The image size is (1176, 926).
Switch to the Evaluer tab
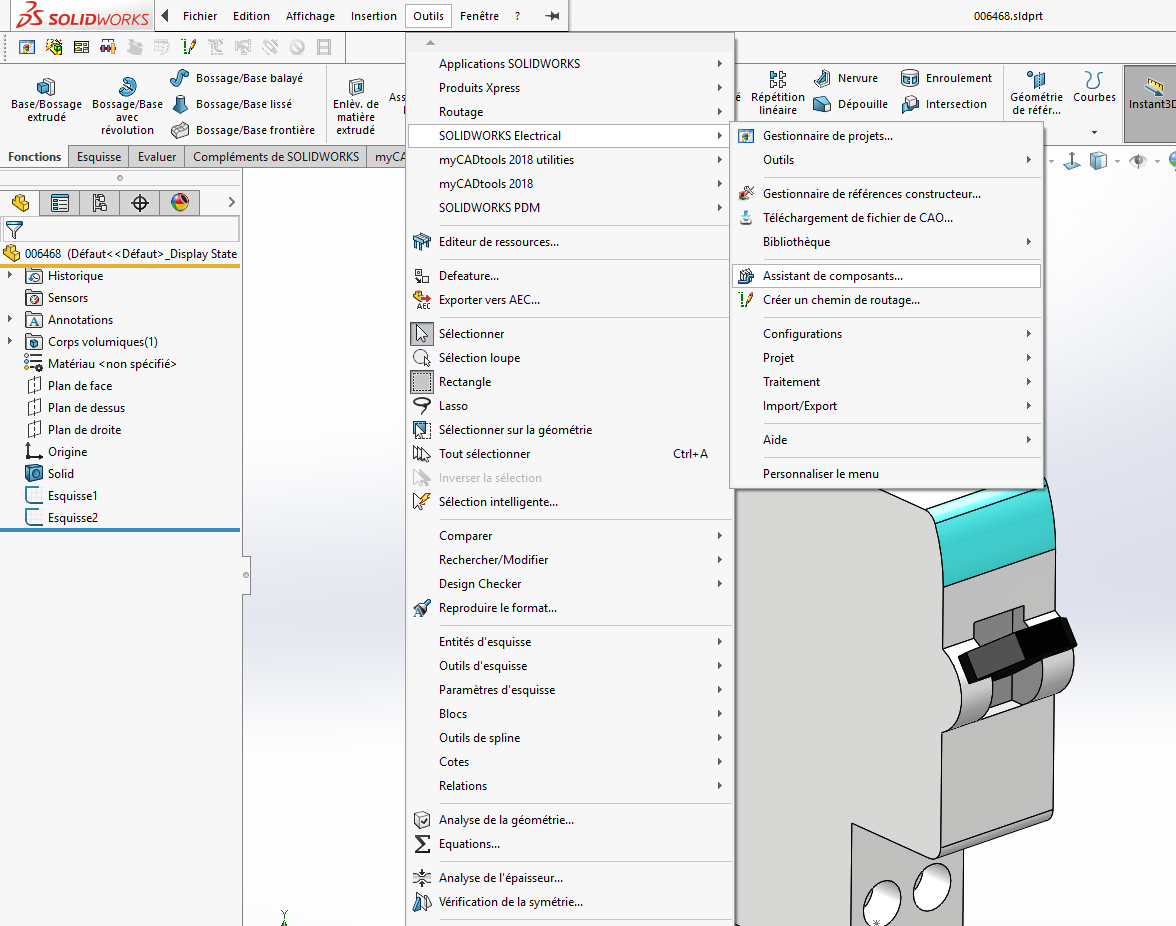click(x=157, y=157)
